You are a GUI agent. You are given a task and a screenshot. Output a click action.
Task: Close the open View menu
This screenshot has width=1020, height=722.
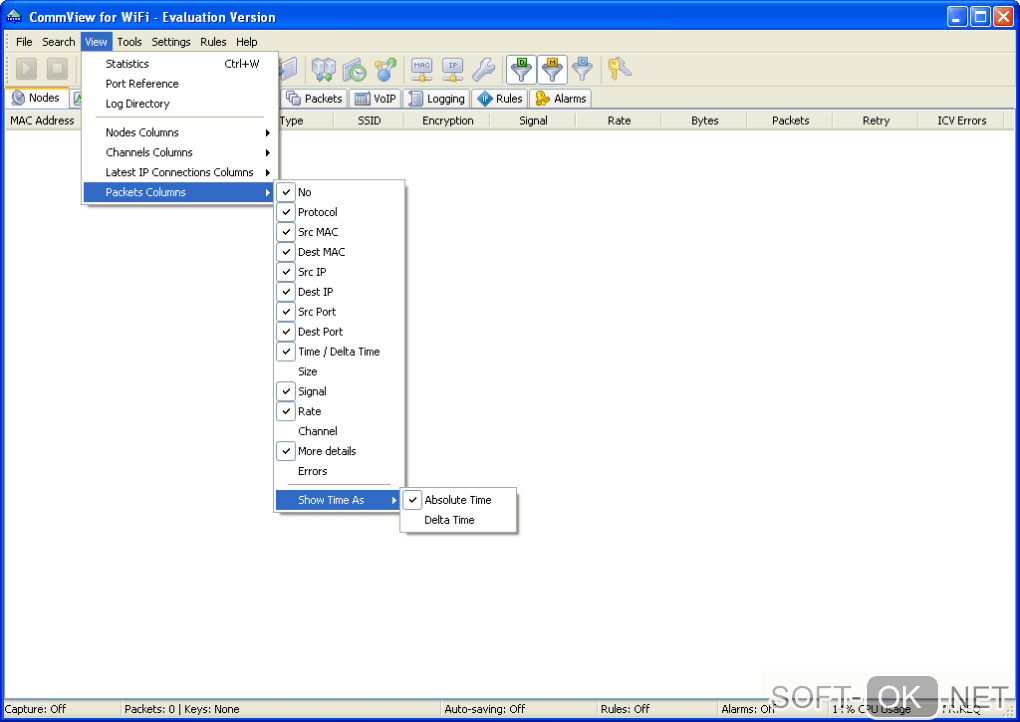coord(96,42)
